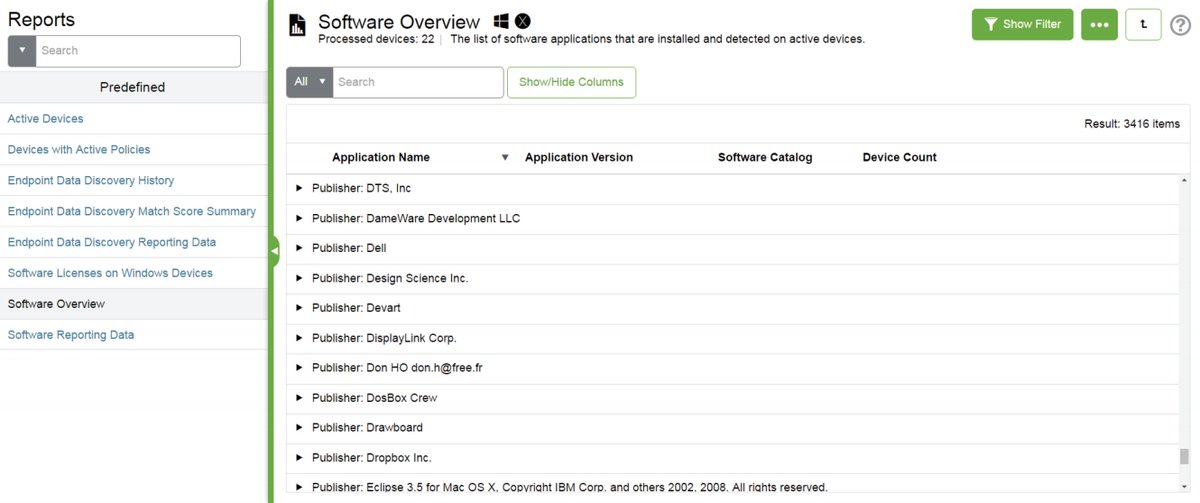Open Software Licenses on Windows Devices report
This screenshot has height=503, width=1200.
[x=110, y=273]
